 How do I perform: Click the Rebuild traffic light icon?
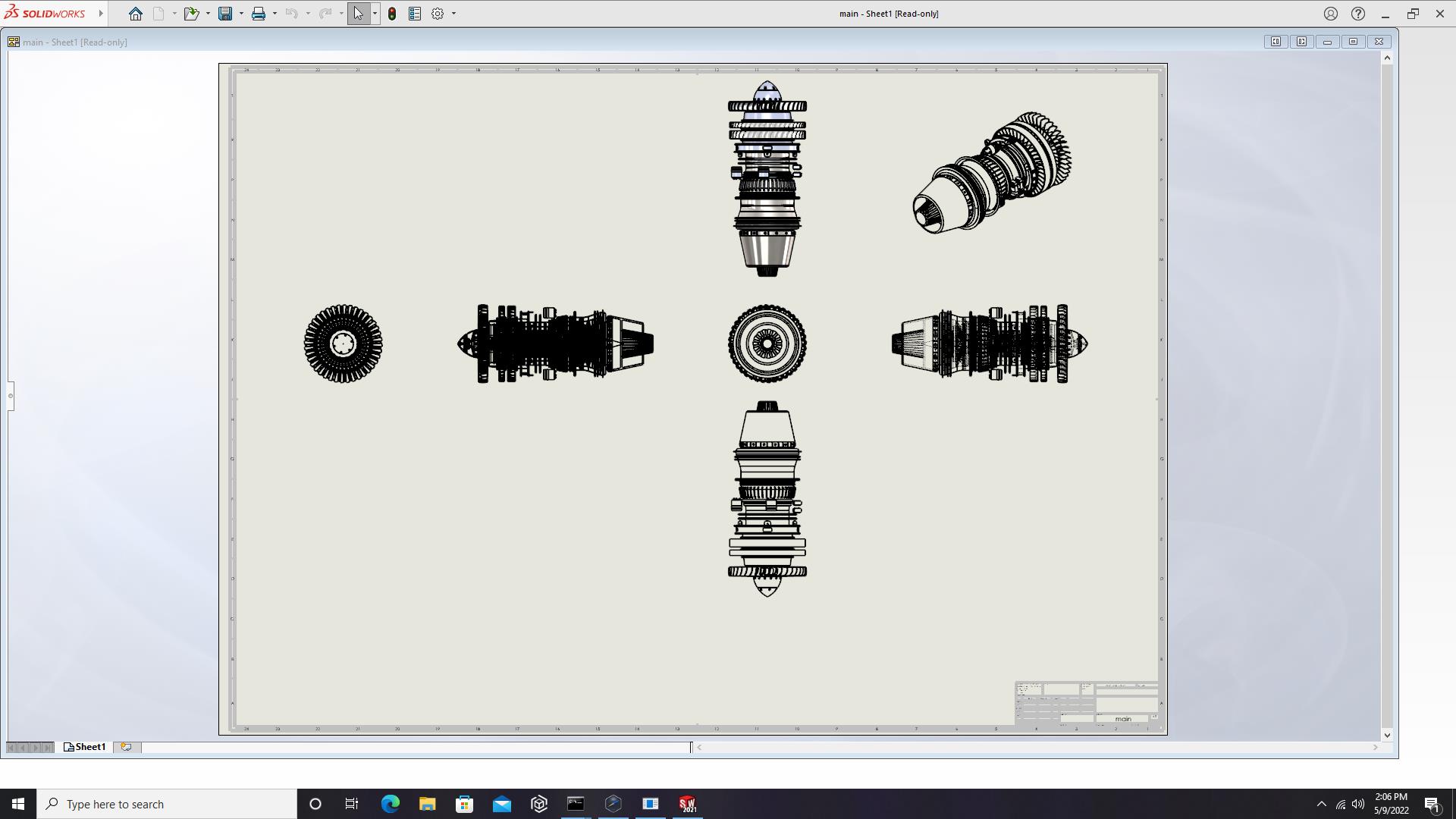coord(392,14)
